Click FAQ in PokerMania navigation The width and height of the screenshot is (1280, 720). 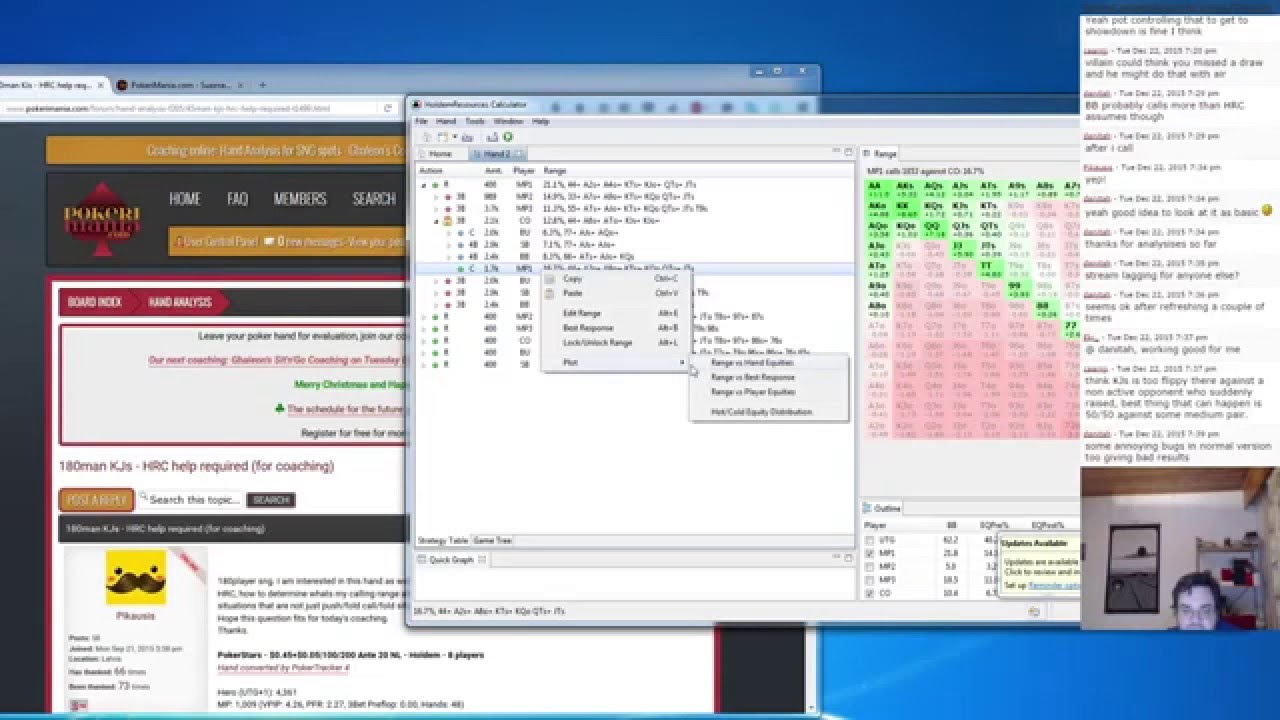237,199
